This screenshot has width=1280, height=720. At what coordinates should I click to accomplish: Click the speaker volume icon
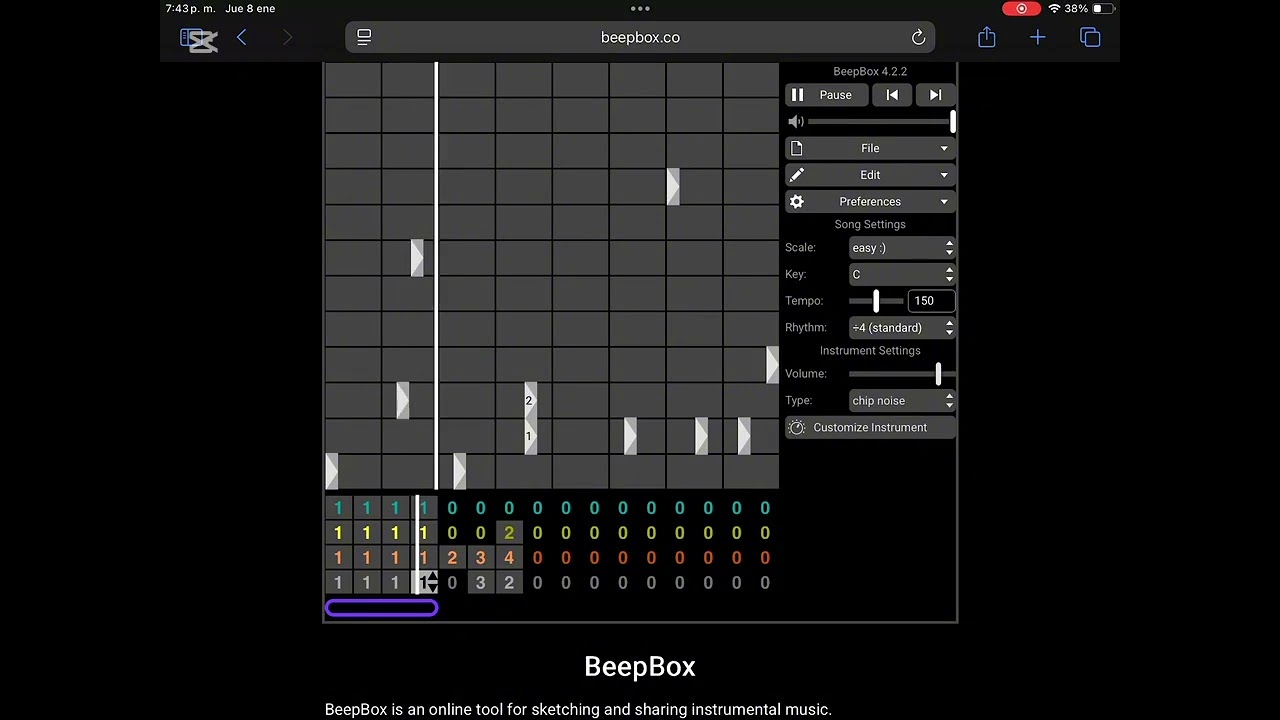coord(796,121)
